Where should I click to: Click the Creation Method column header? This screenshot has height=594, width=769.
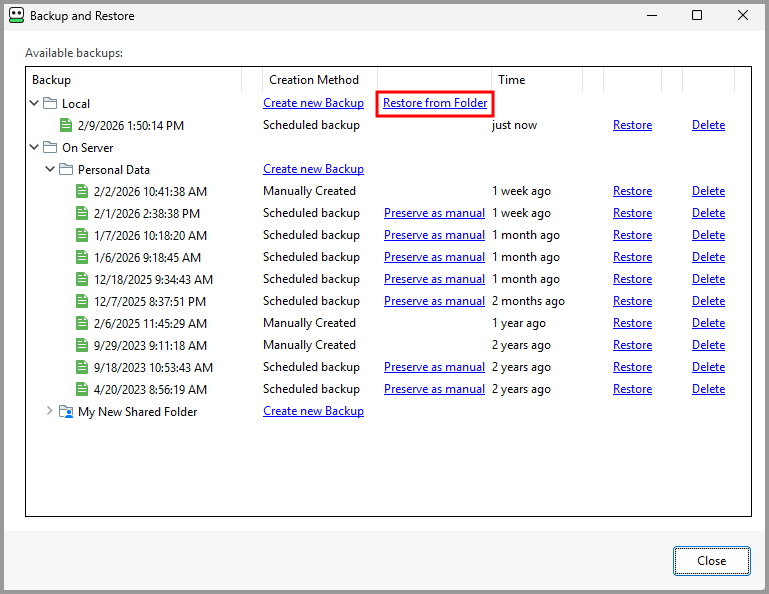coord(320,79)
